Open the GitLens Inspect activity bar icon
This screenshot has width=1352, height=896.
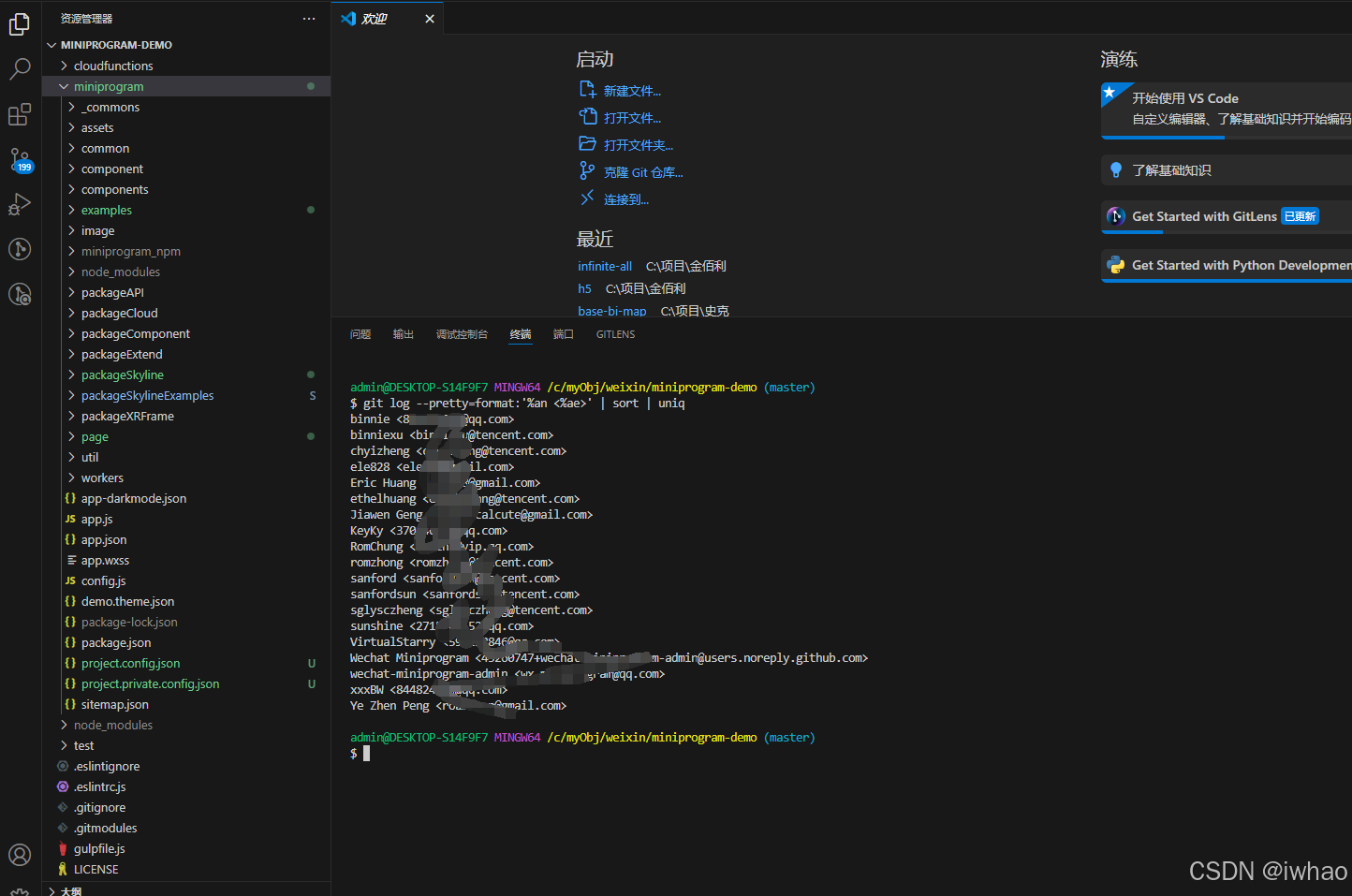(20, 294)
